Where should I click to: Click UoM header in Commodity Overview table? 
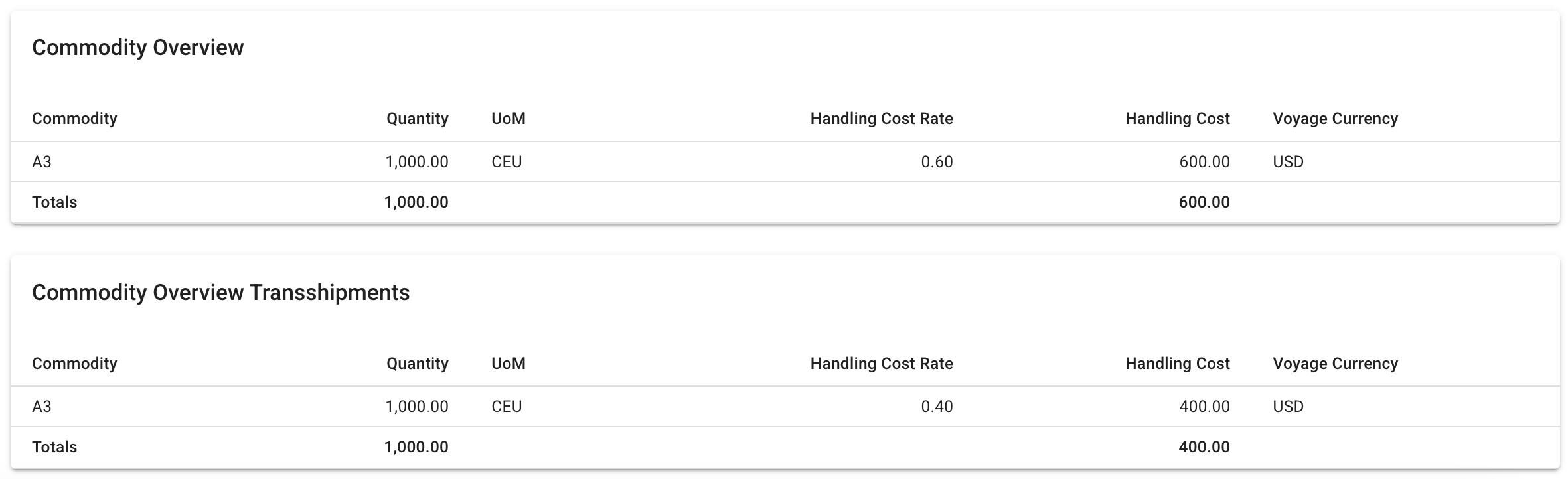click(x=508, y=119)
